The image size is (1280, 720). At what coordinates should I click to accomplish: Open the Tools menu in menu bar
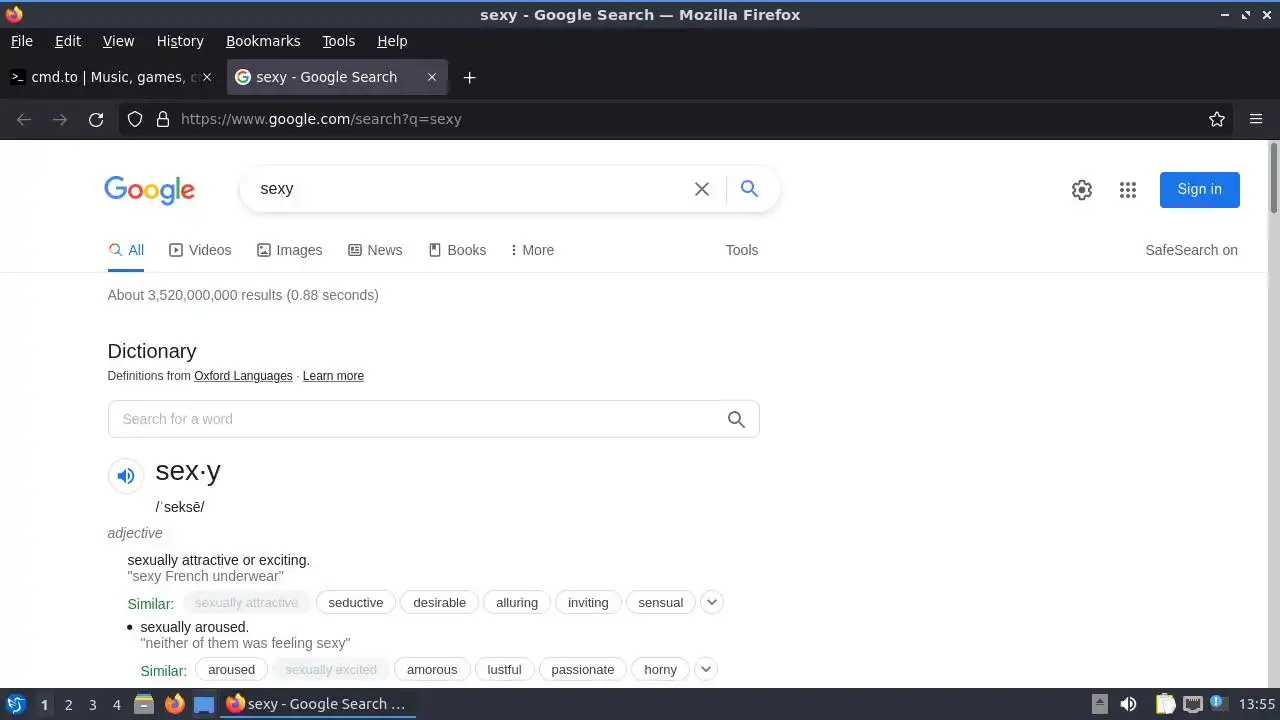click(x=338, y=41)
